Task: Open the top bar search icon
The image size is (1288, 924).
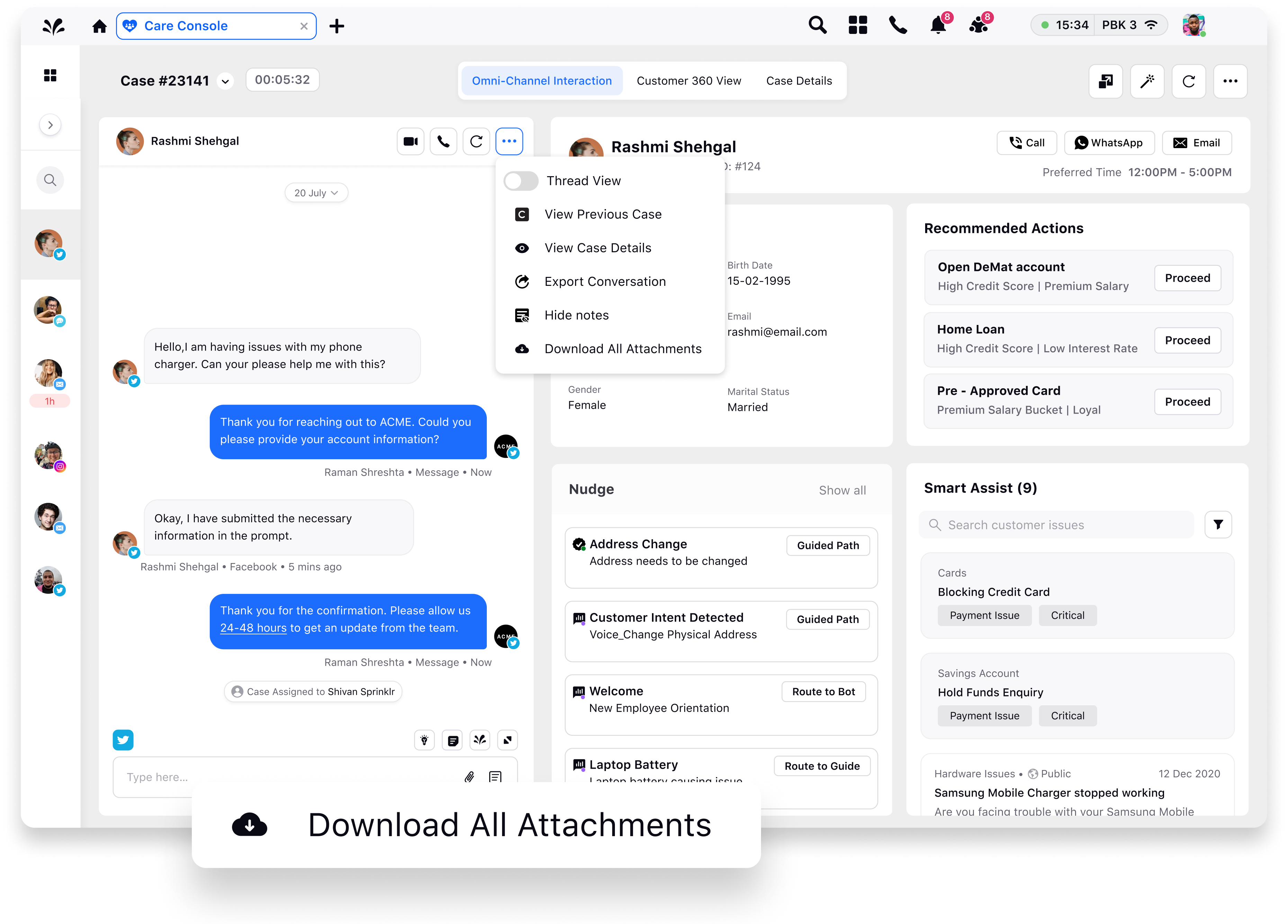Action: (817, 26)
